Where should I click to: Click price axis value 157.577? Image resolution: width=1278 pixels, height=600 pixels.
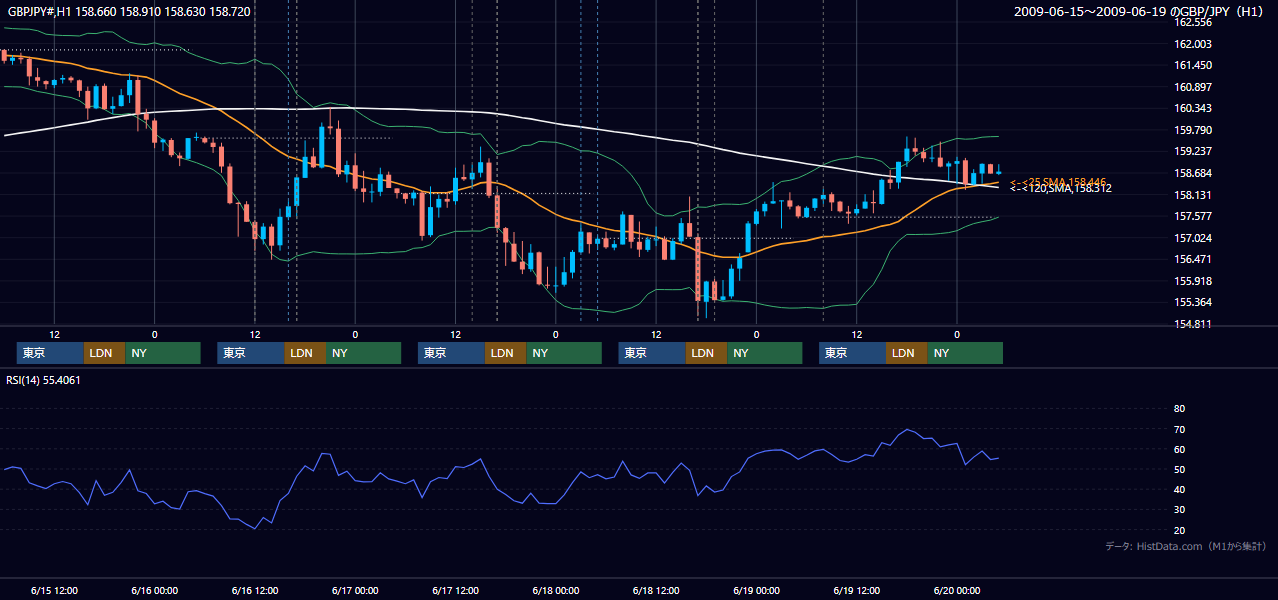1193,216
